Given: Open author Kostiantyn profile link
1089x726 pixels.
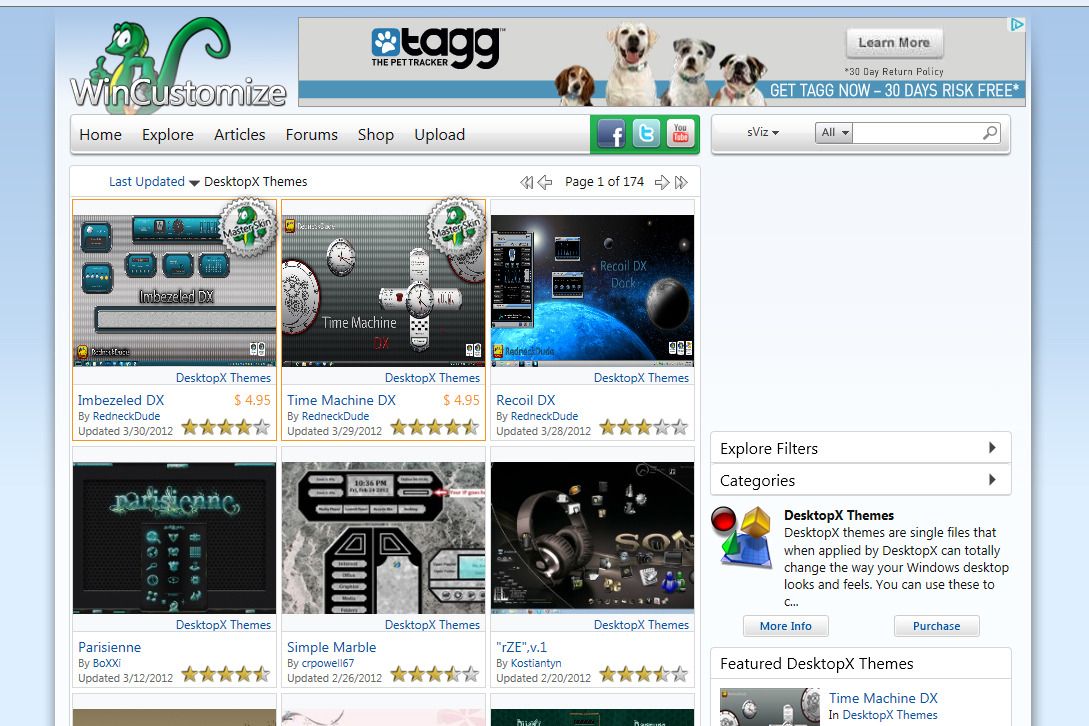Looking at the screenshot, I should [535, 663].
